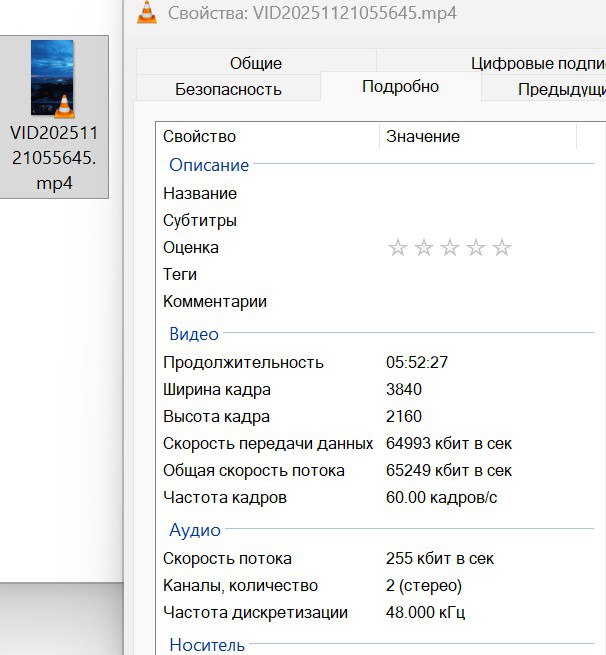Image resolution: width=606 pixels, height=655 pixels.
Task: Open the Цифровые подписи tab
Action: [537, 63]
